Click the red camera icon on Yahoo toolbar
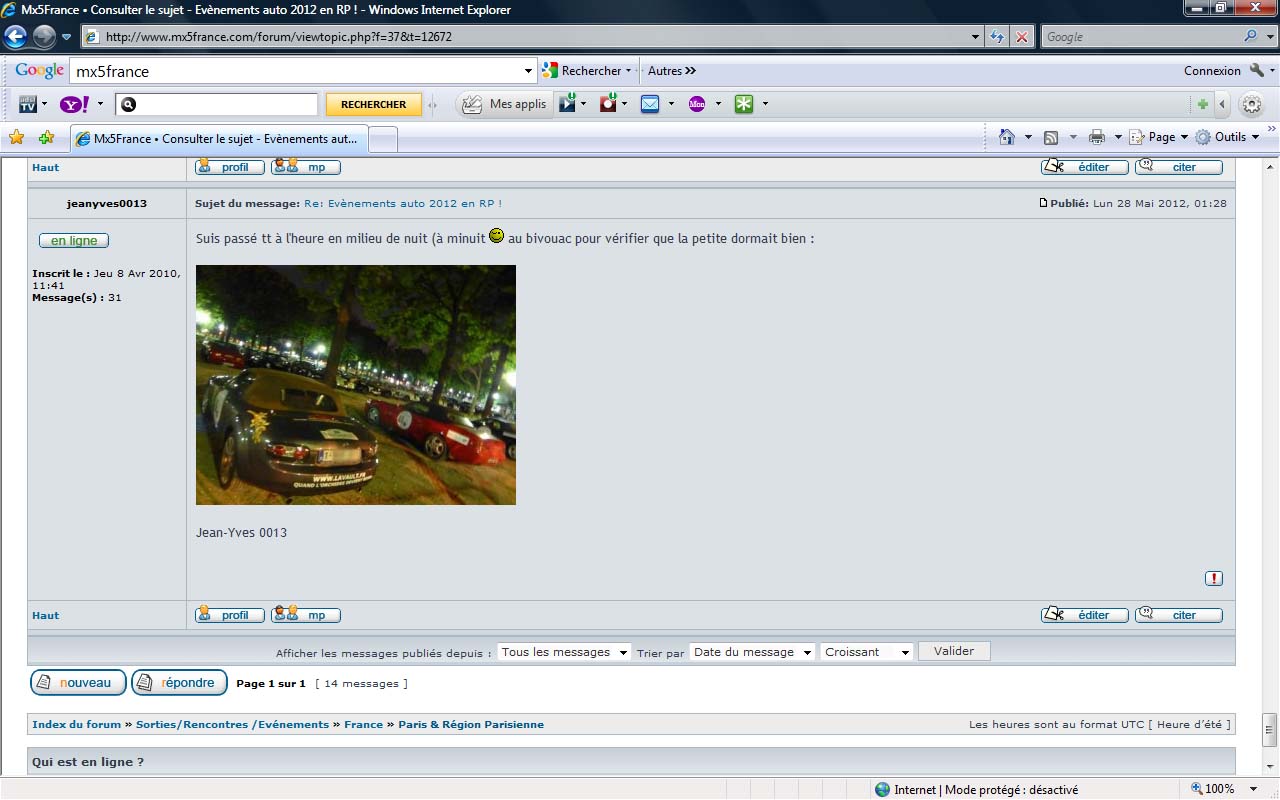 [608, 104]
